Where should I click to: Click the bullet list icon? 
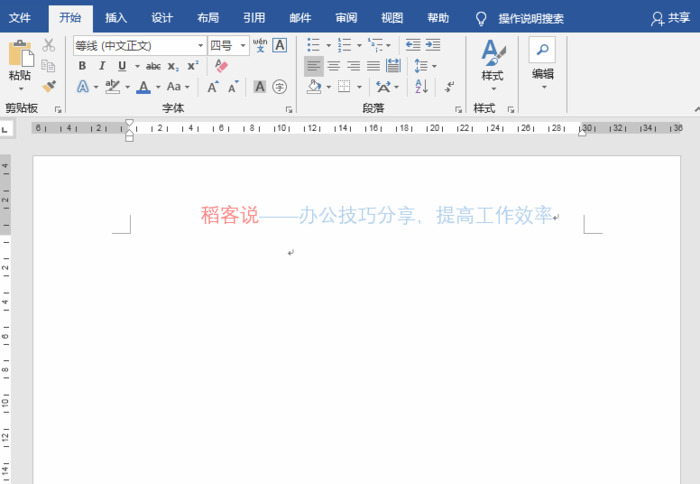point(313,45)
